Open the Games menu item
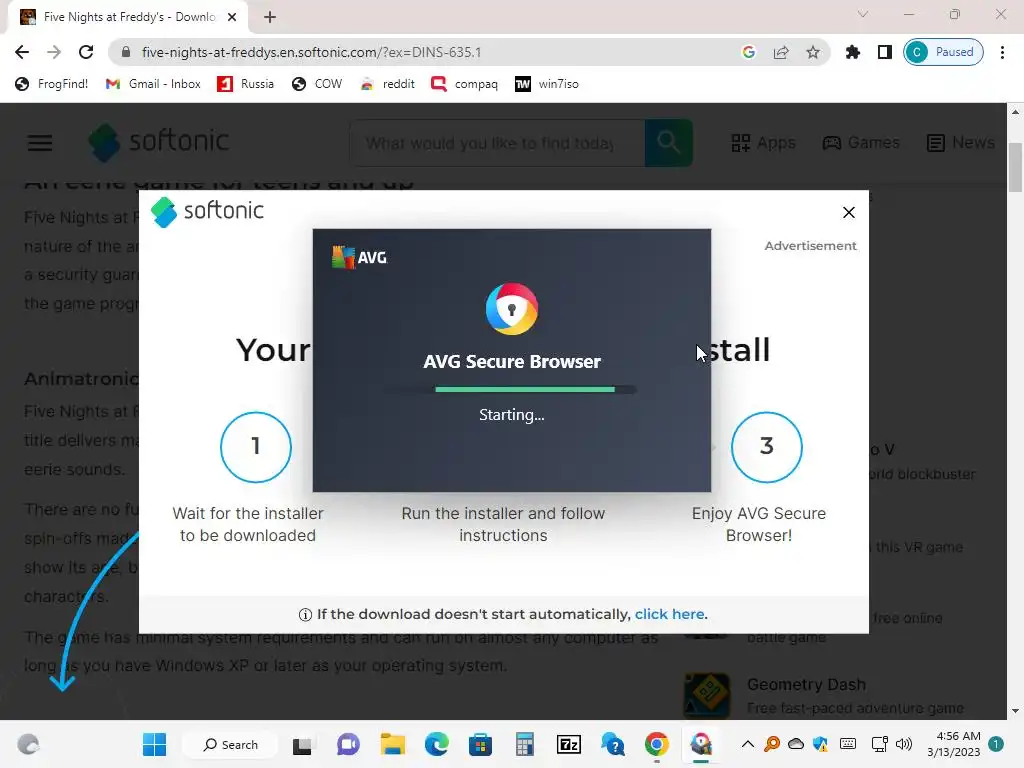Viewport: 1024px width, 768px height. tap(861, 142)
